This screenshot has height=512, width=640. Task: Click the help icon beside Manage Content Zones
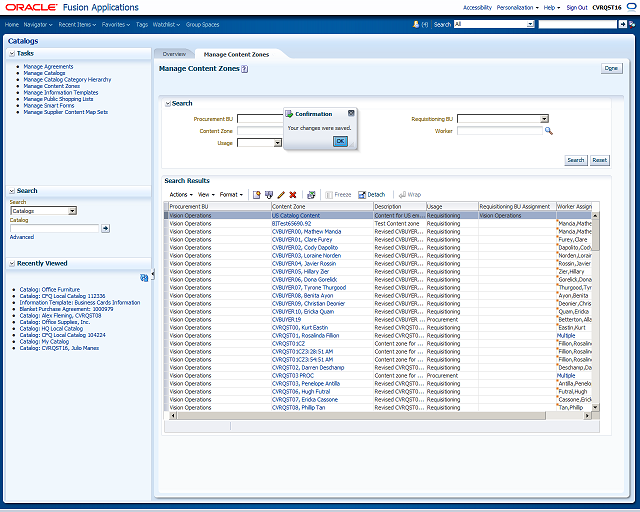pyautogui.click(x=244, y=69)
